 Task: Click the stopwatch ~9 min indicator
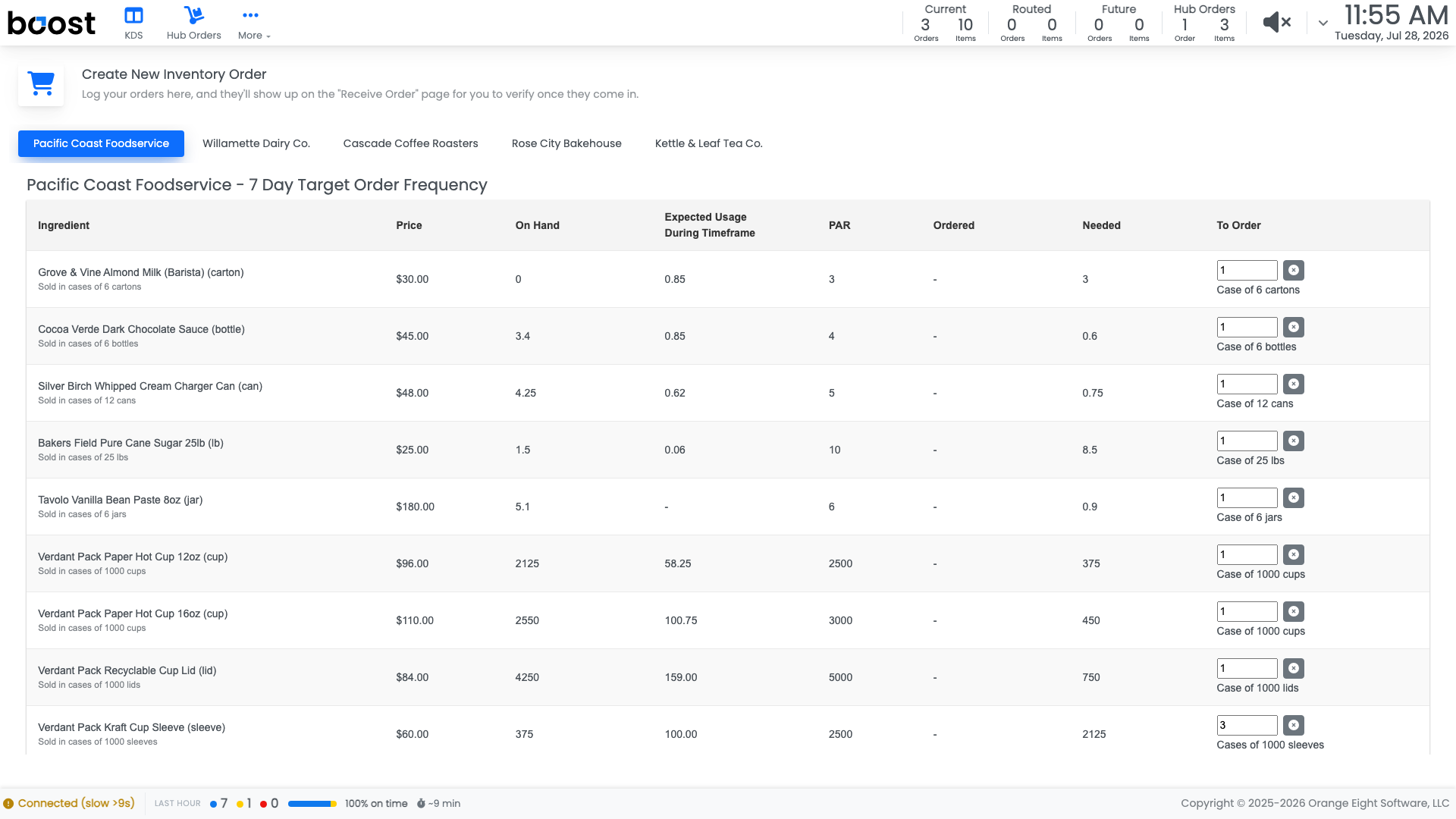point(438,803)
